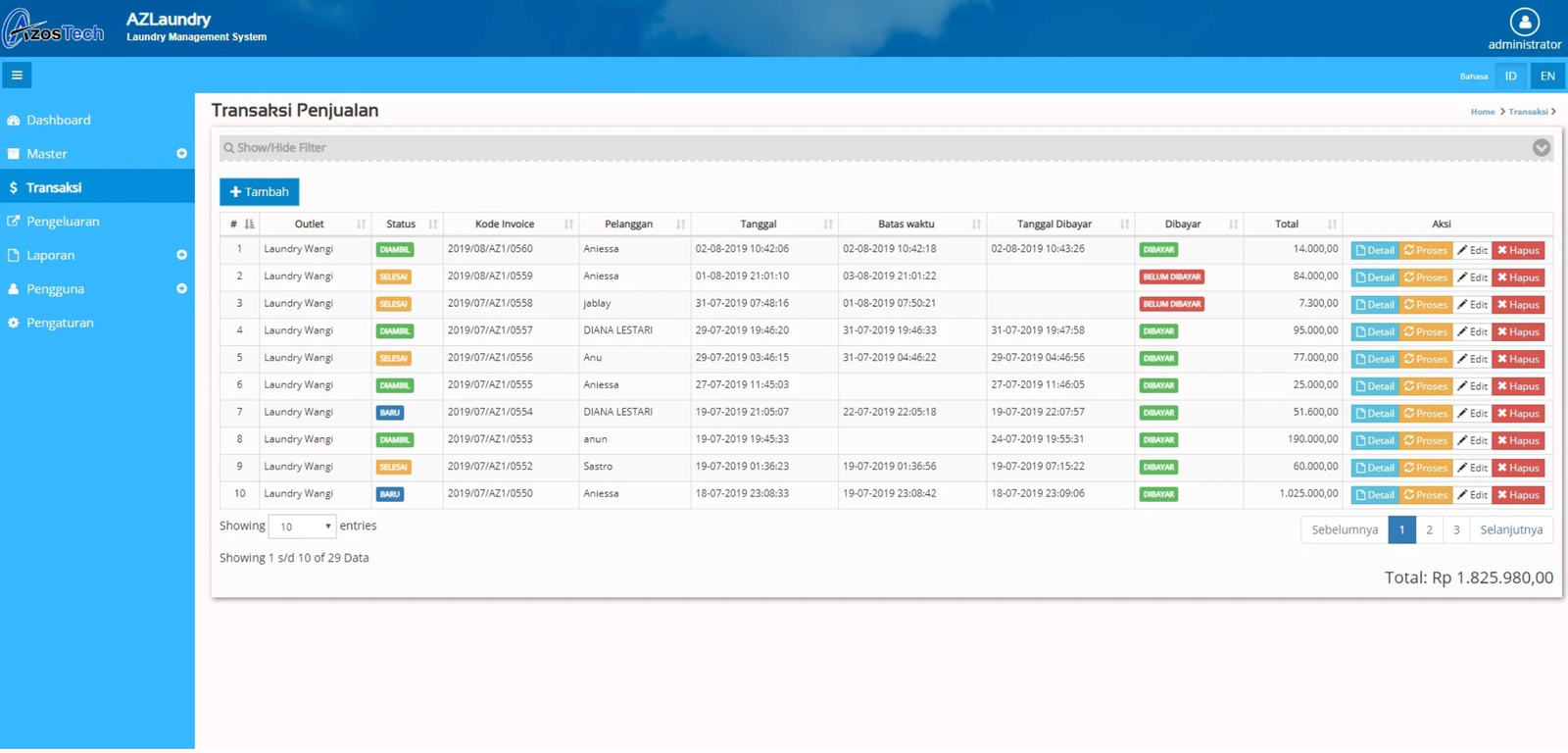The height and width of the screenshot is (753, 1568).
Task: Click the Tambah button
Action: 259,192
